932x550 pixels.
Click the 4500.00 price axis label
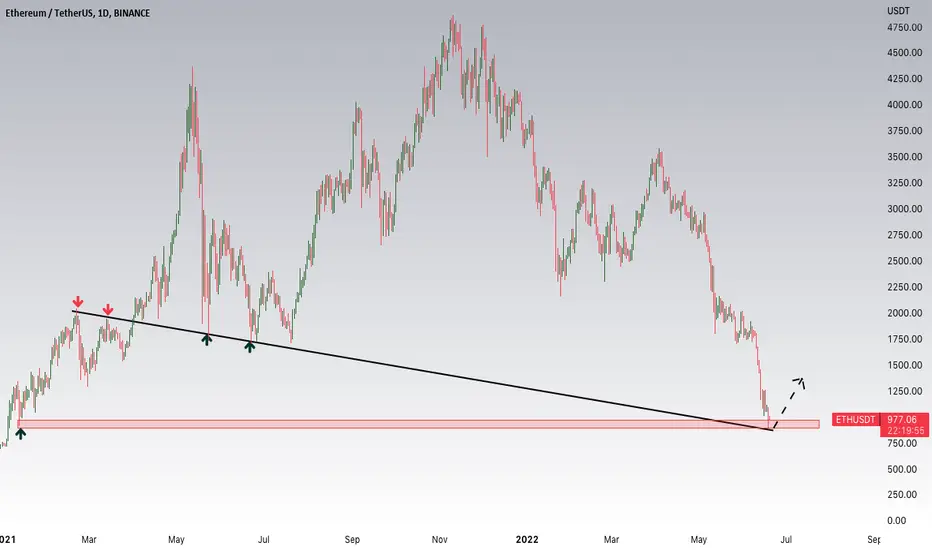905,53
